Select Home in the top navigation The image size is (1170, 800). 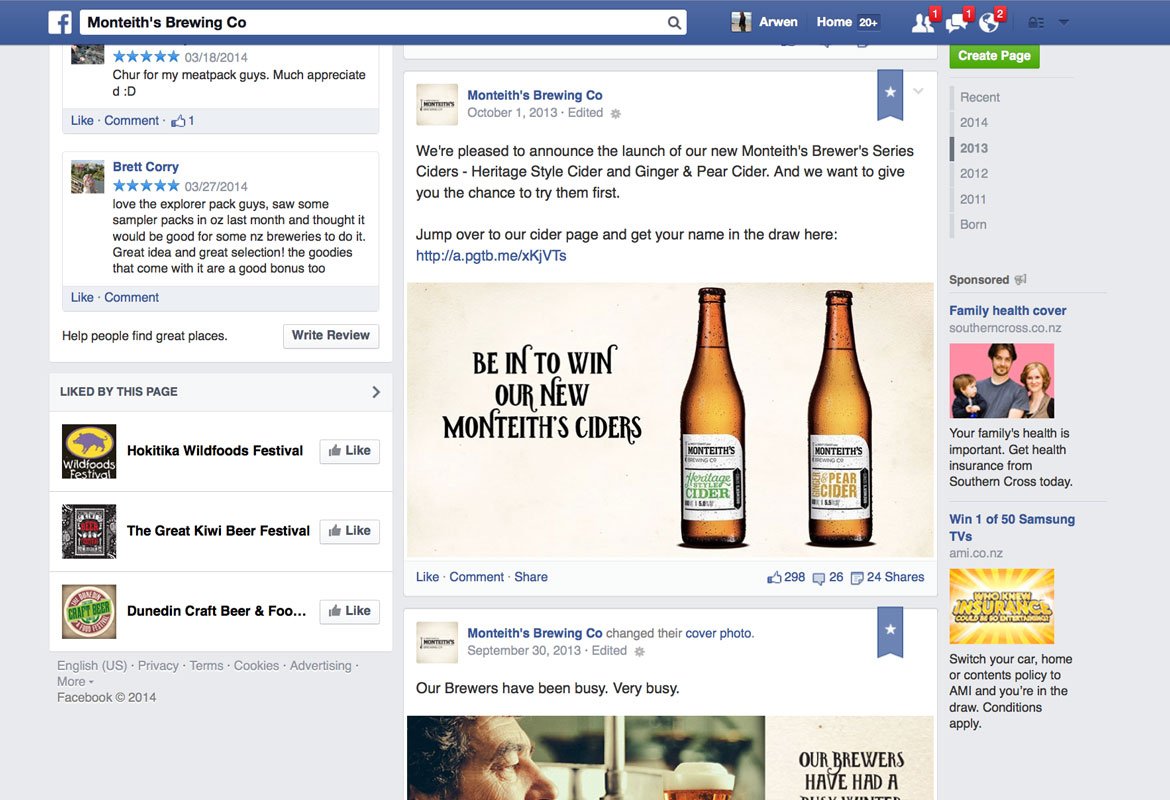833,22
